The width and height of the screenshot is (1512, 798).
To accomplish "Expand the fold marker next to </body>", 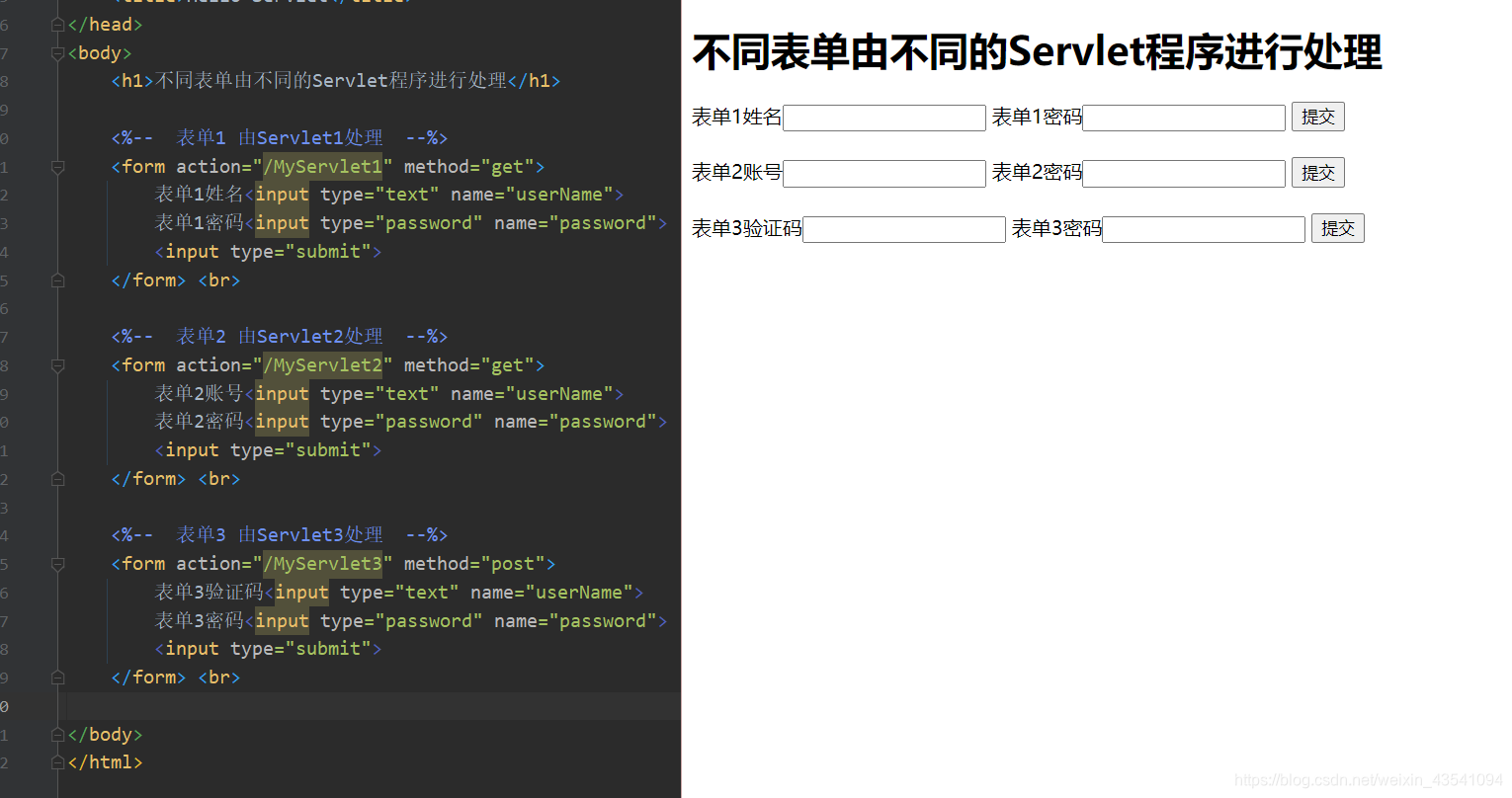I will (56, 734).
